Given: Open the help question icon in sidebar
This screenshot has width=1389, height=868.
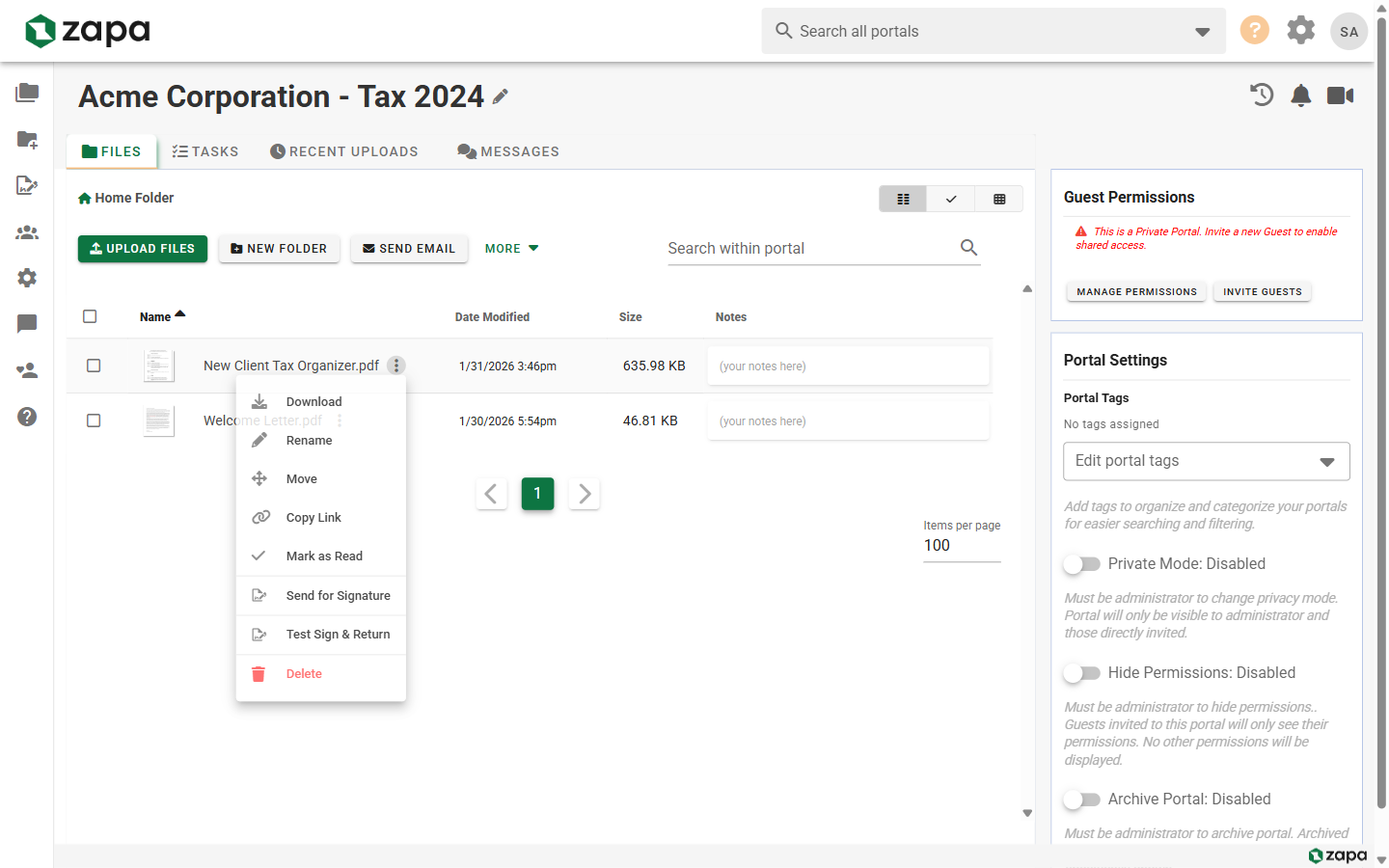Looking at the screenshot, I should 27,417.
